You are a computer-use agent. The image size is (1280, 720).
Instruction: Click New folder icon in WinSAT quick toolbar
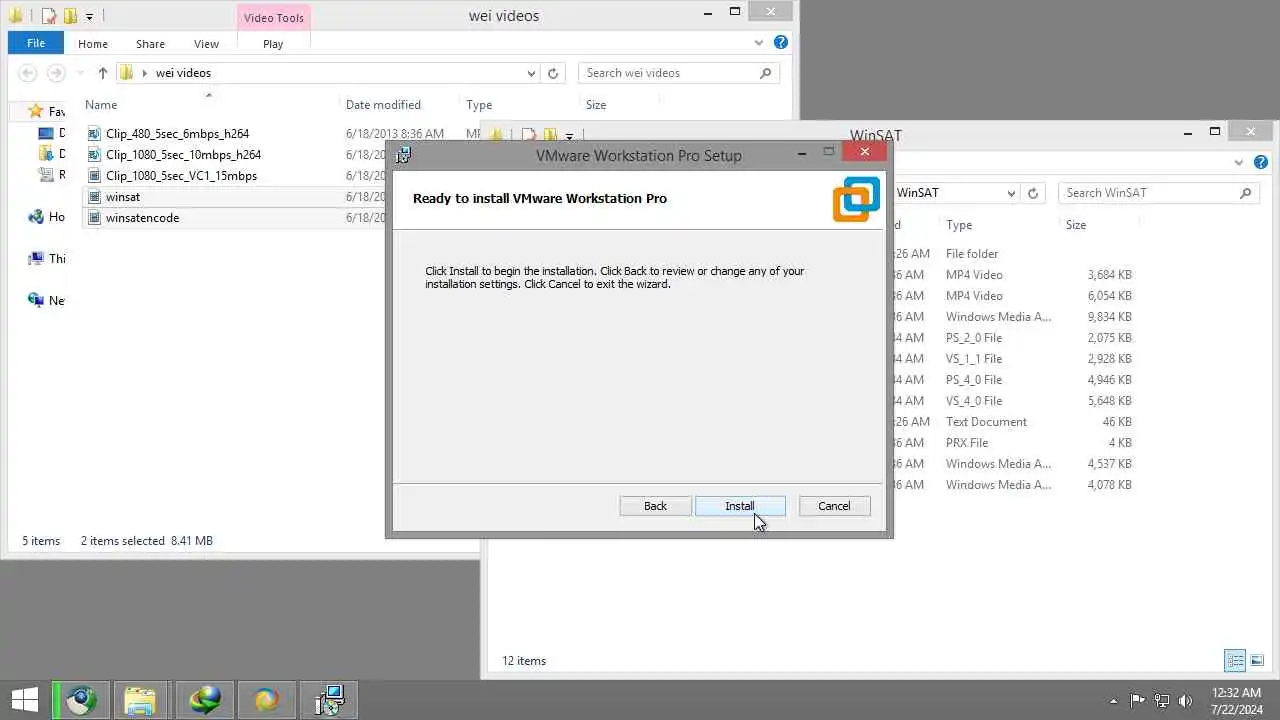[549, 135]
